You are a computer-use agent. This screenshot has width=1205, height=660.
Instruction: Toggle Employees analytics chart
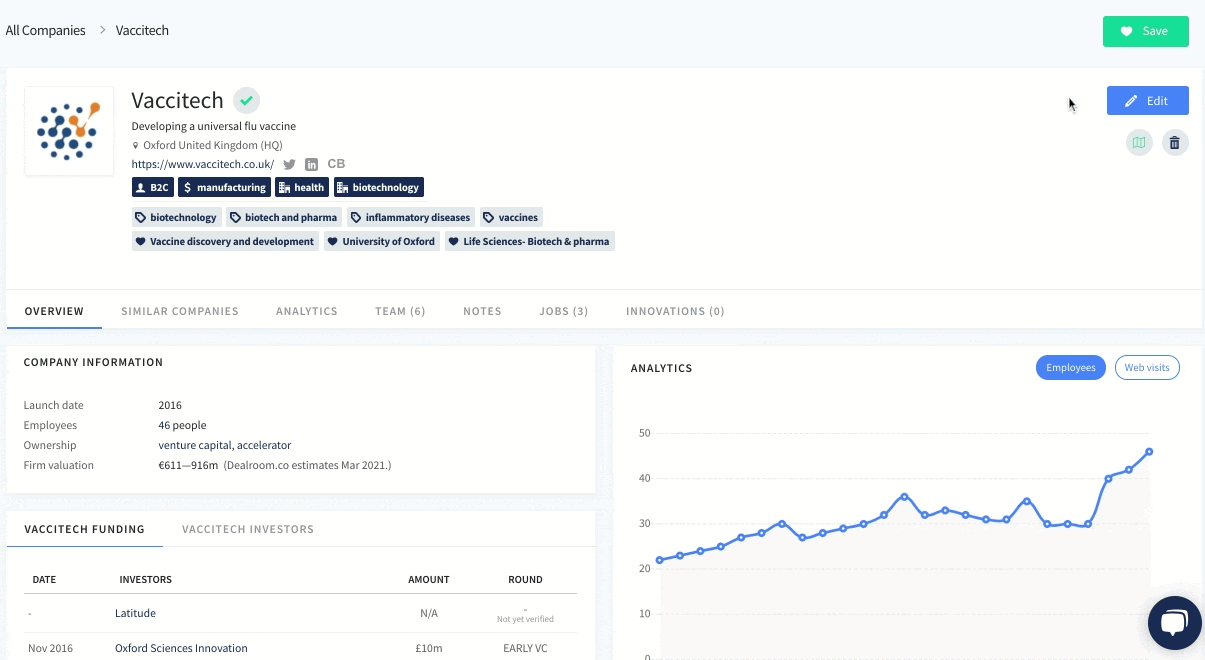[x=1071, y=368]
